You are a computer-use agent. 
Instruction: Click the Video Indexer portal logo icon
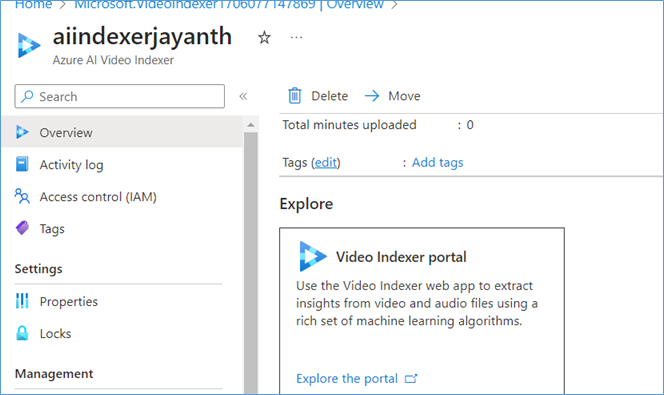click(313, 256)
